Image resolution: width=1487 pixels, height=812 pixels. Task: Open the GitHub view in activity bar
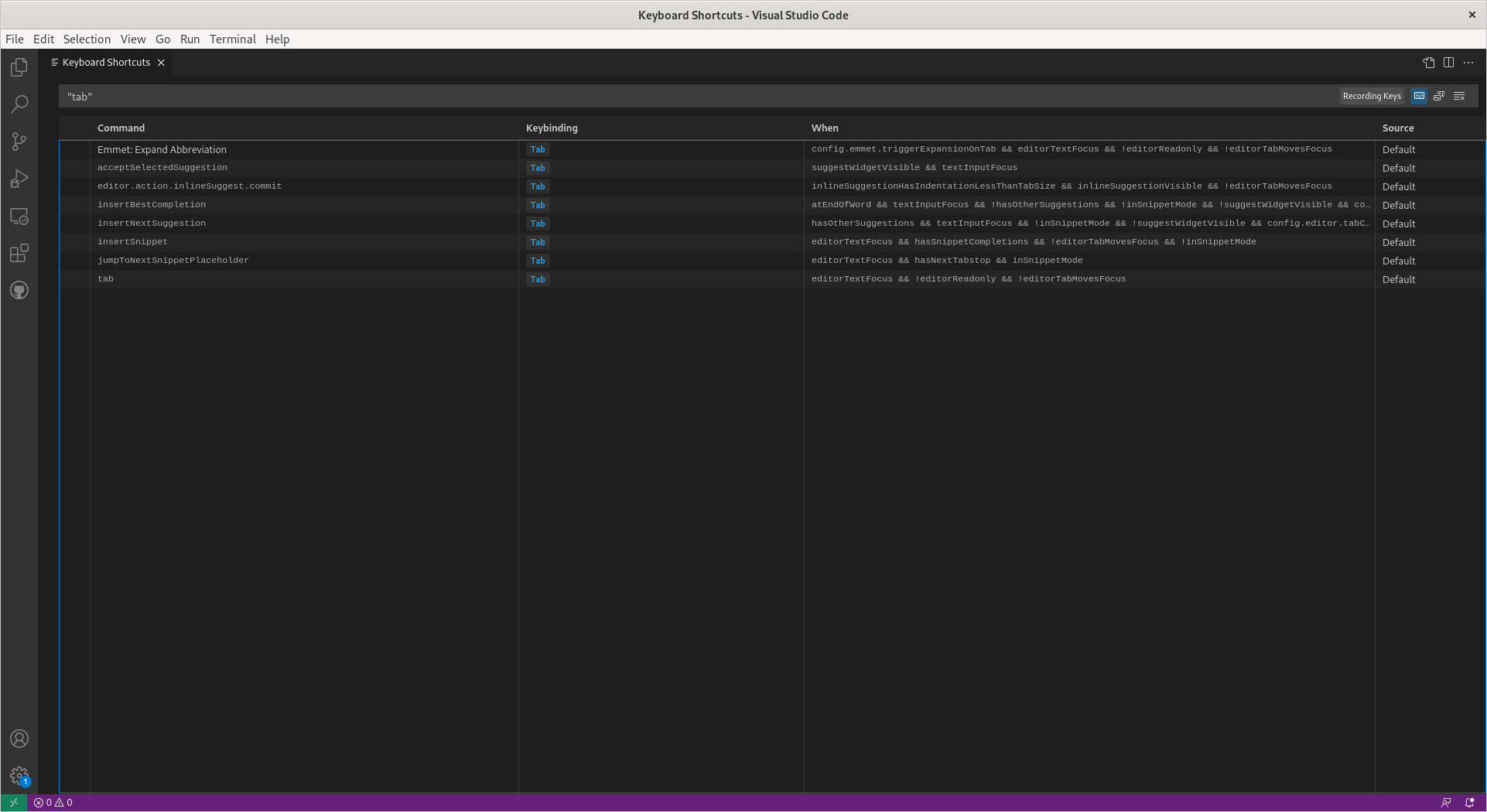point(19,291)
